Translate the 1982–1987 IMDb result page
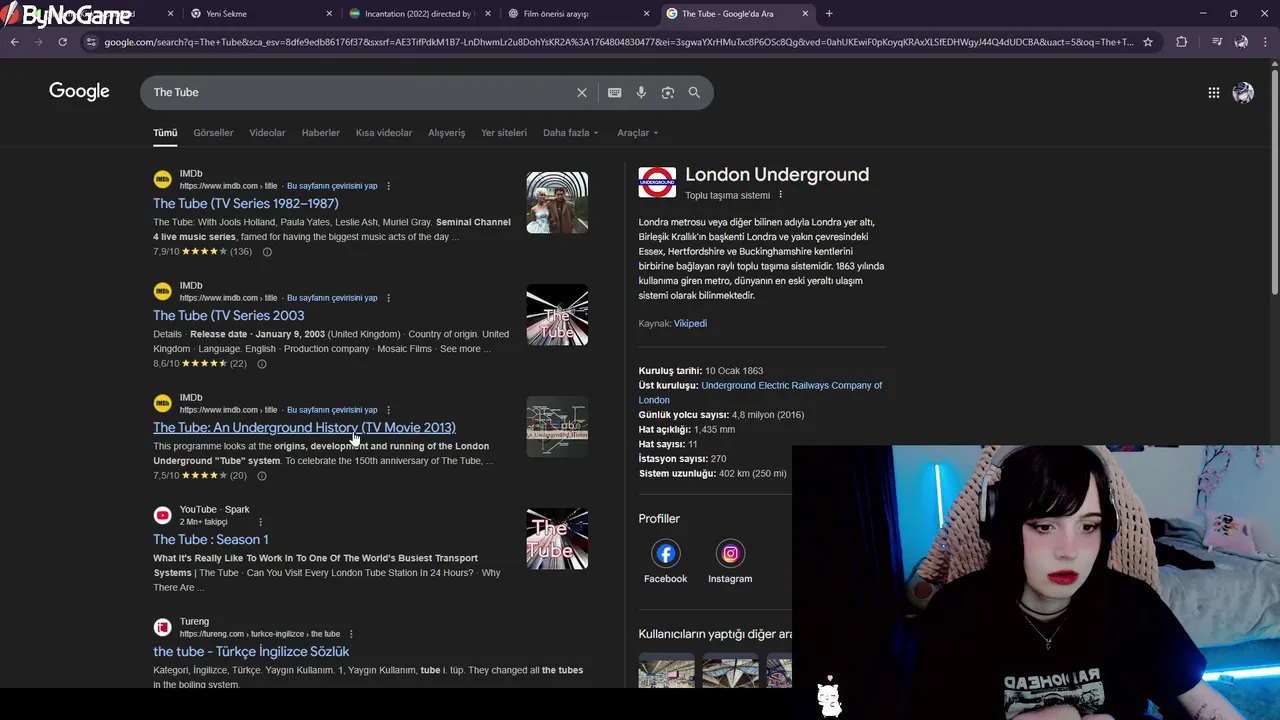 tap(332, 186)
